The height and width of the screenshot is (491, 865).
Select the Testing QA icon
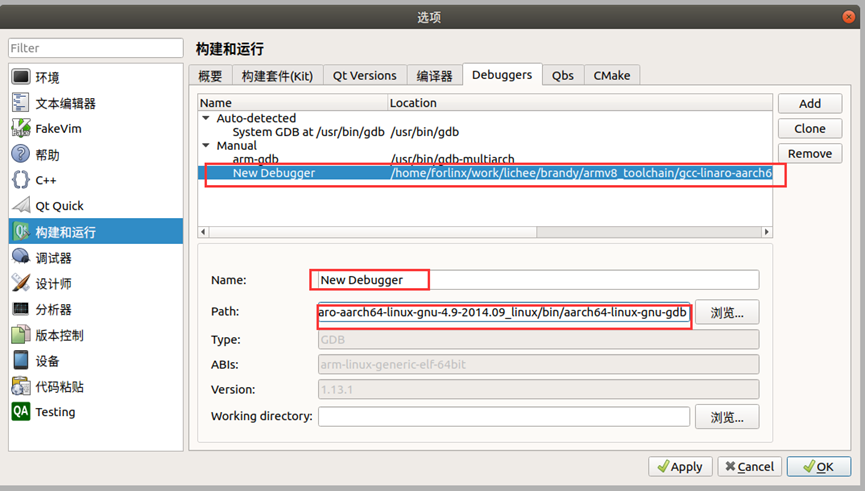coord(21,412)
